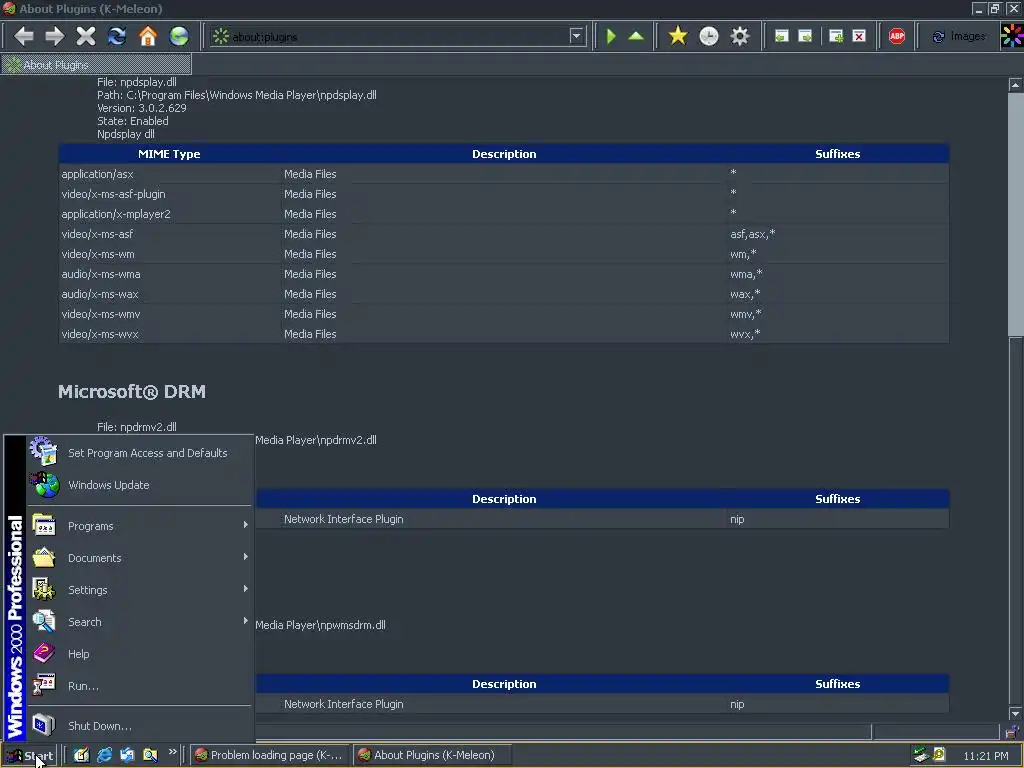The width and height of the screenshot is (1024, 768).
Task: Click the Microsoft® DRM heading
Action: (132, 391)
